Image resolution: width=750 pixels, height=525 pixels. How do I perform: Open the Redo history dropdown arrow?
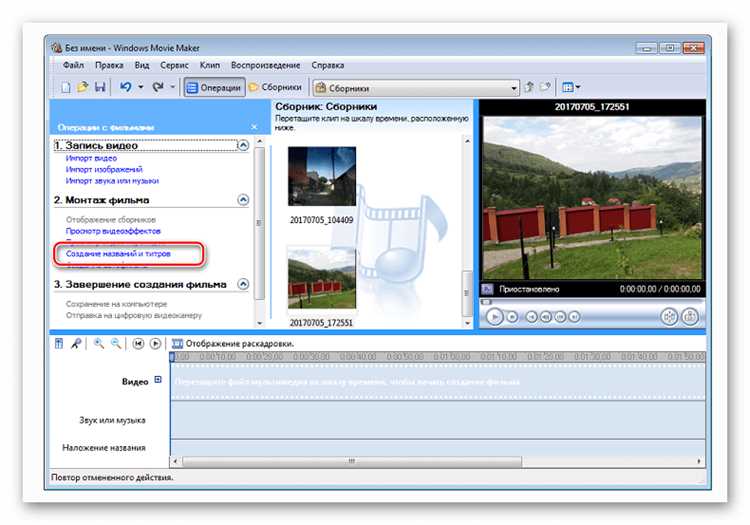coord(173,88)
